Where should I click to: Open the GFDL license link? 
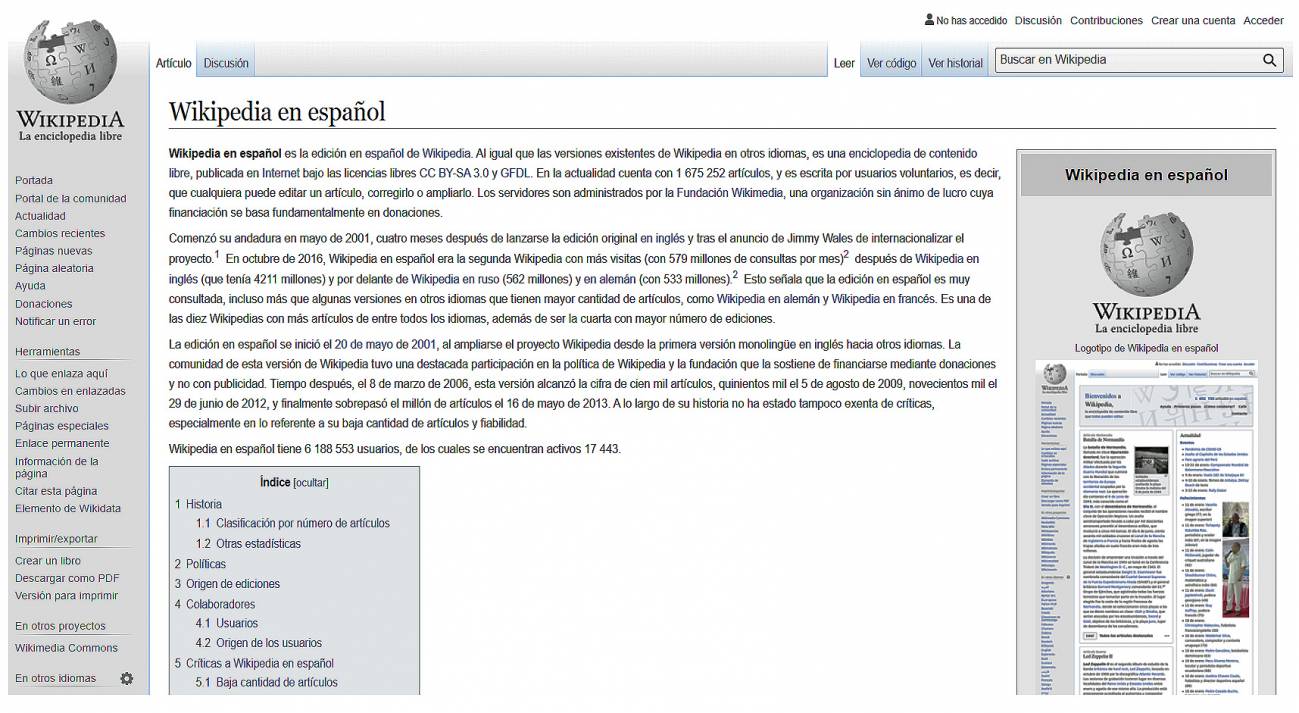tap(516, 172)
